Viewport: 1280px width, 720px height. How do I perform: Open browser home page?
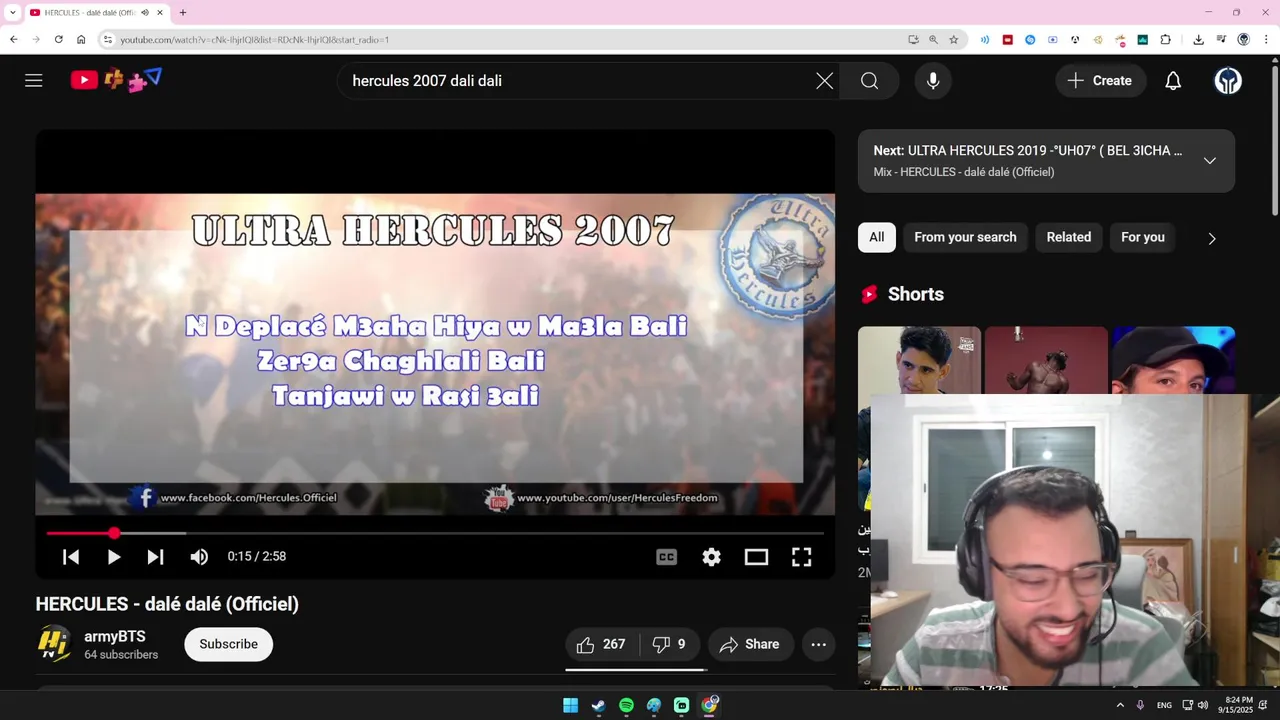(81, 40)
